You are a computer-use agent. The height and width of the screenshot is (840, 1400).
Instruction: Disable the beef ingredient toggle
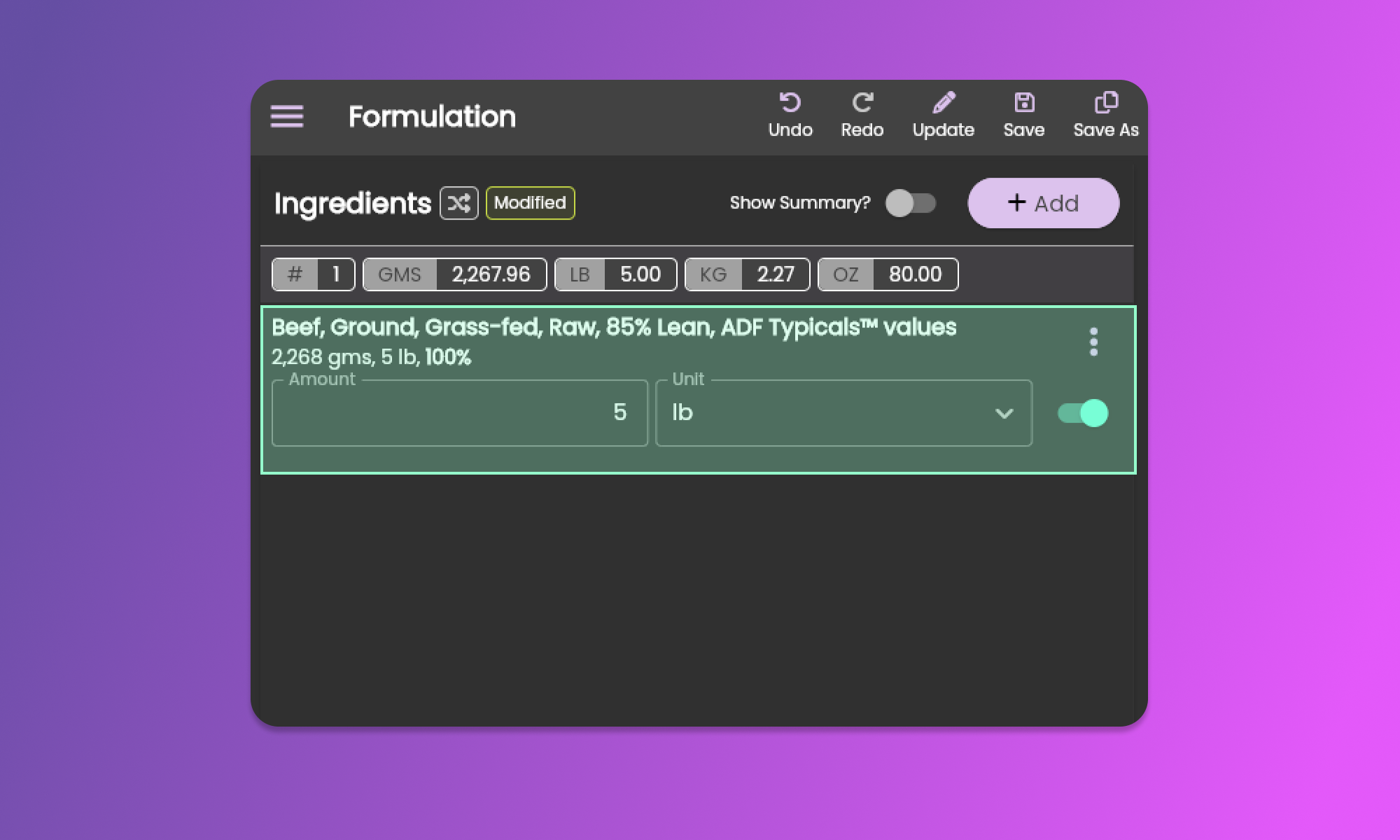1082,413
